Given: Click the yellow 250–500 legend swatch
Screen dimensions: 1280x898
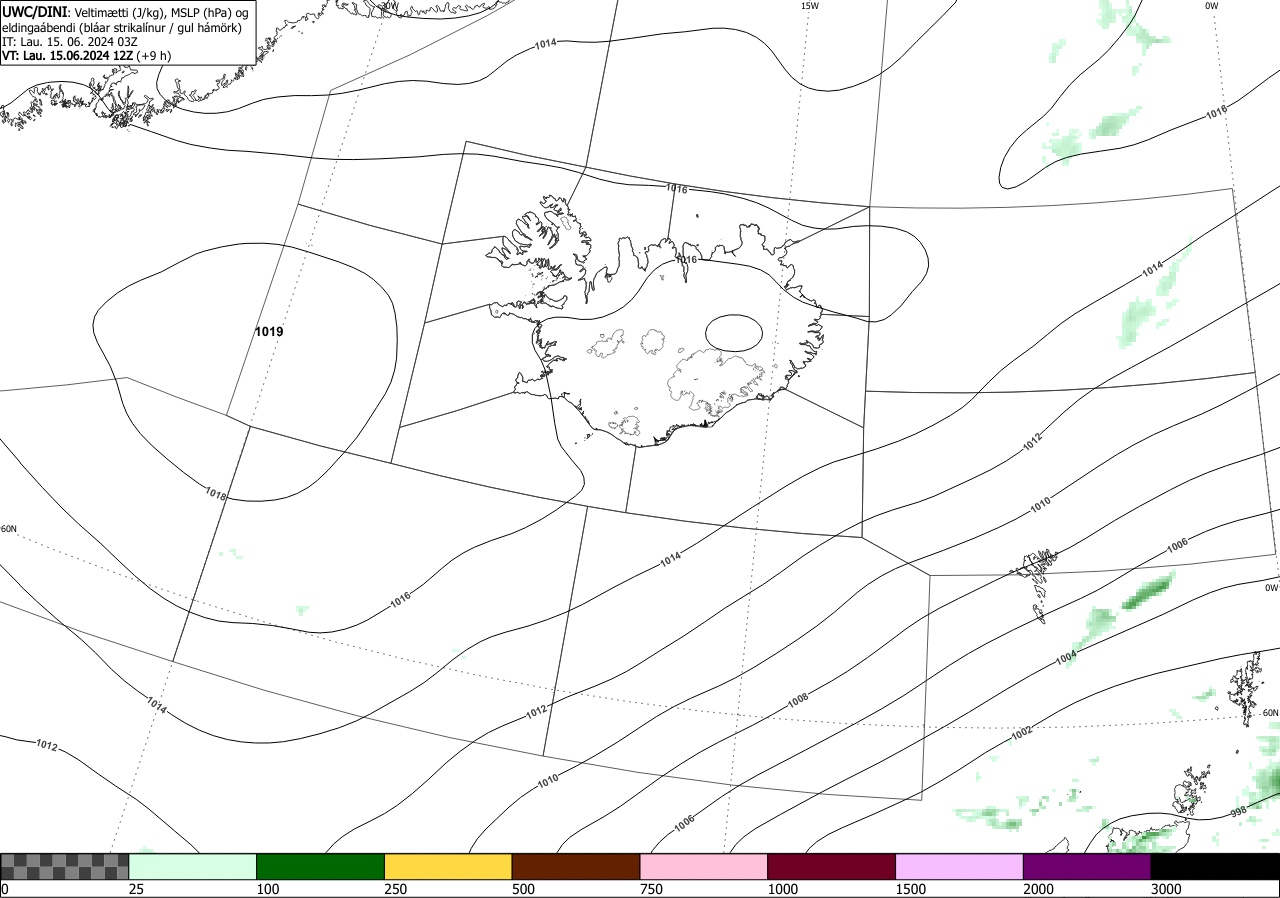Looking at the screenshot, I should (448, 866).
